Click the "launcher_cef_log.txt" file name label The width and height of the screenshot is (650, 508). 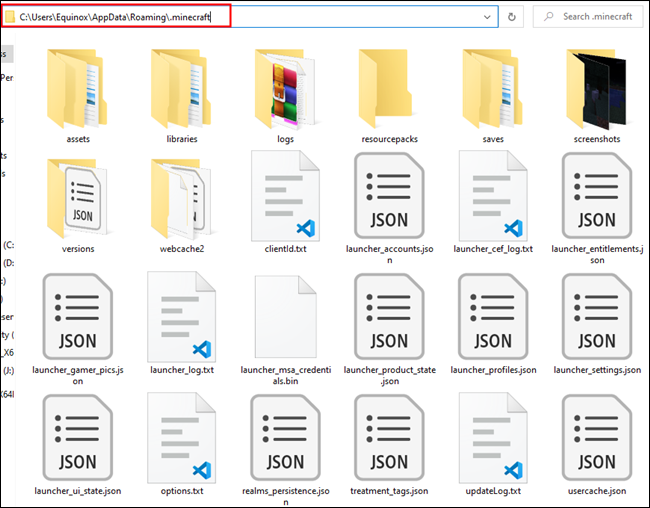point(493,249)
